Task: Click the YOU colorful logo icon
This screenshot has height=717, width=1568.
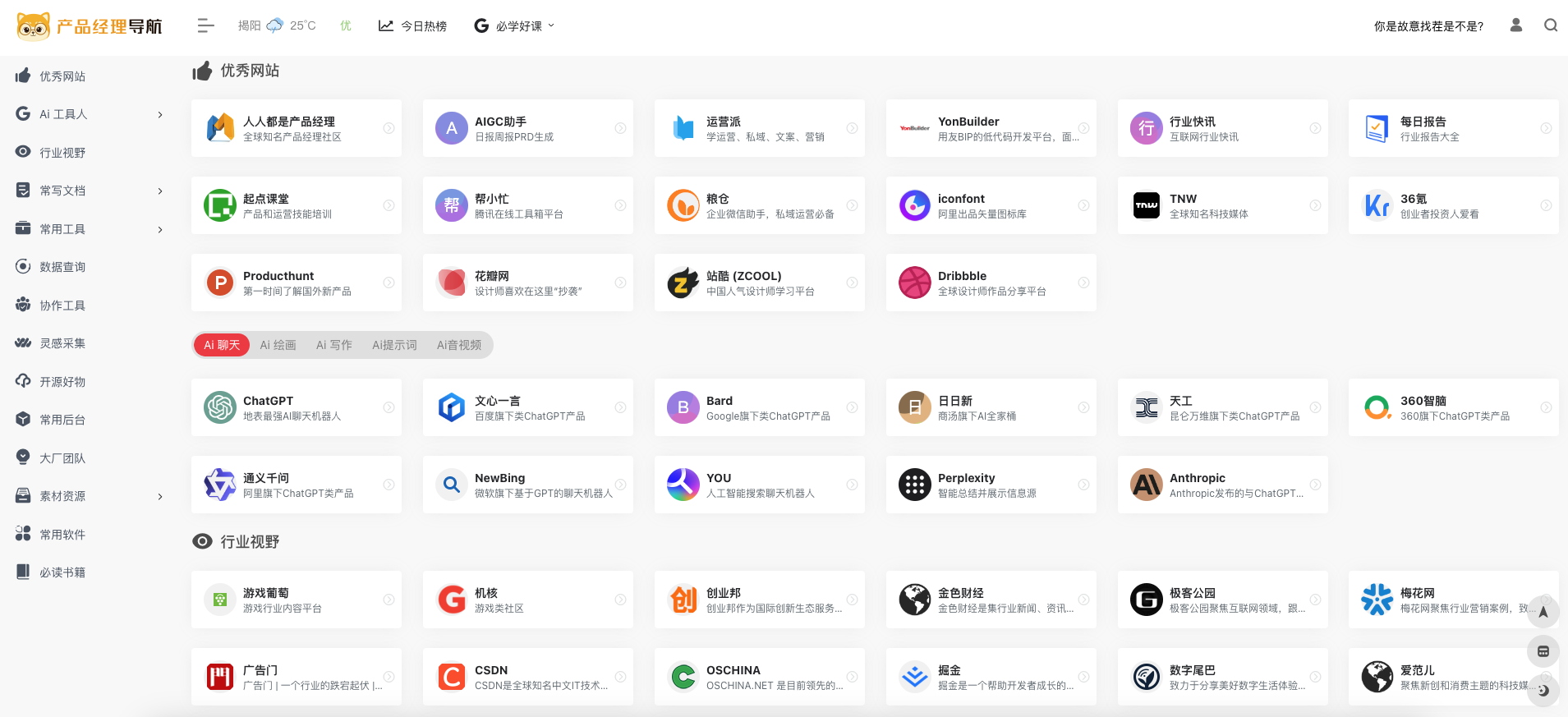Action: click(x=683, y=485)
